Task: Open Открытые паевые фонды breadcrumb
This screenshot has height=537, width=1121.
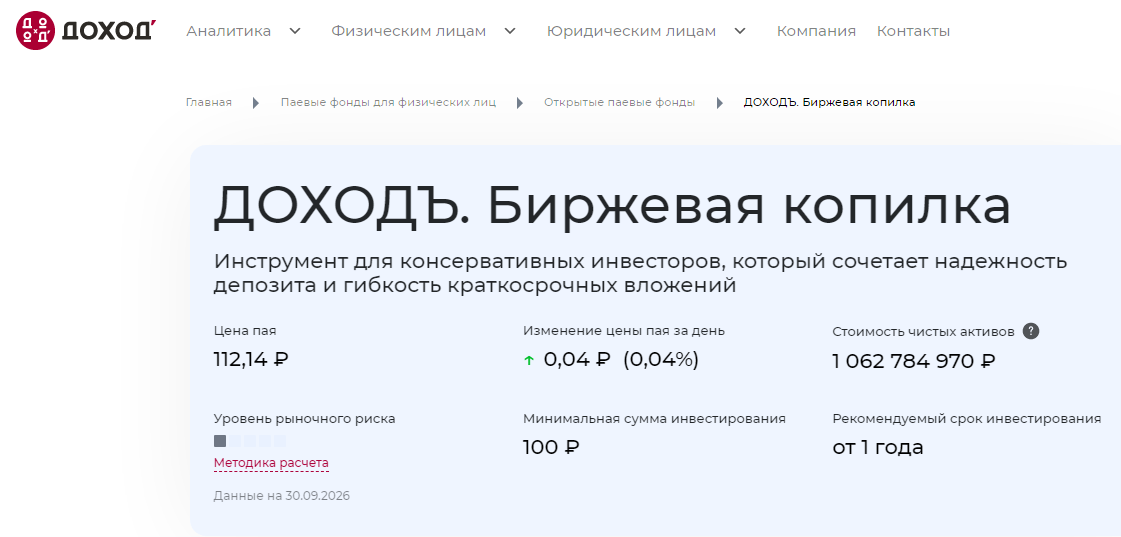Action: pyautogui.click(x=619, y=102)
